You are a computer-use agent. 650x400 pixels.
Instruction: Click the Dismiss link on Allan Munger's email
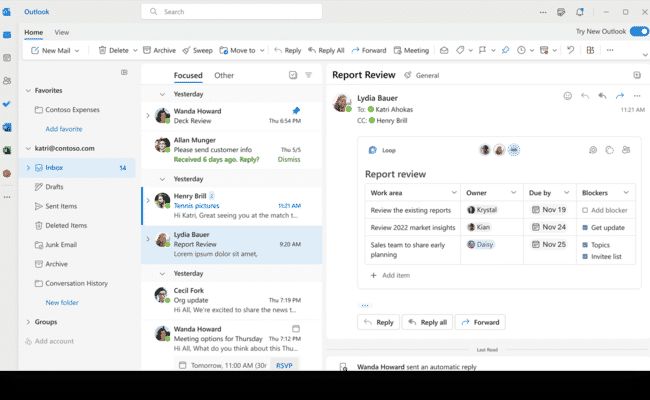pos(288,159)
